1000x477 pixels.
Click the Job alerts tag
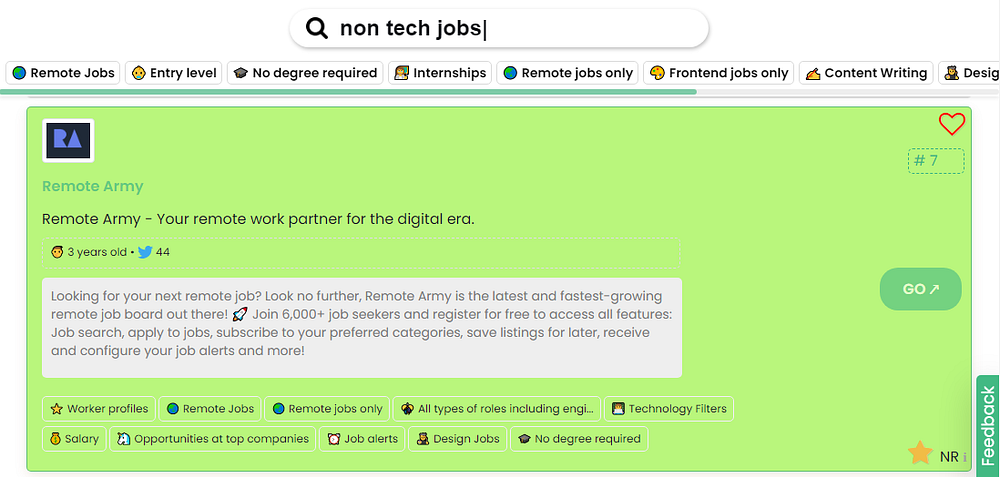click(x=361, y=438)
